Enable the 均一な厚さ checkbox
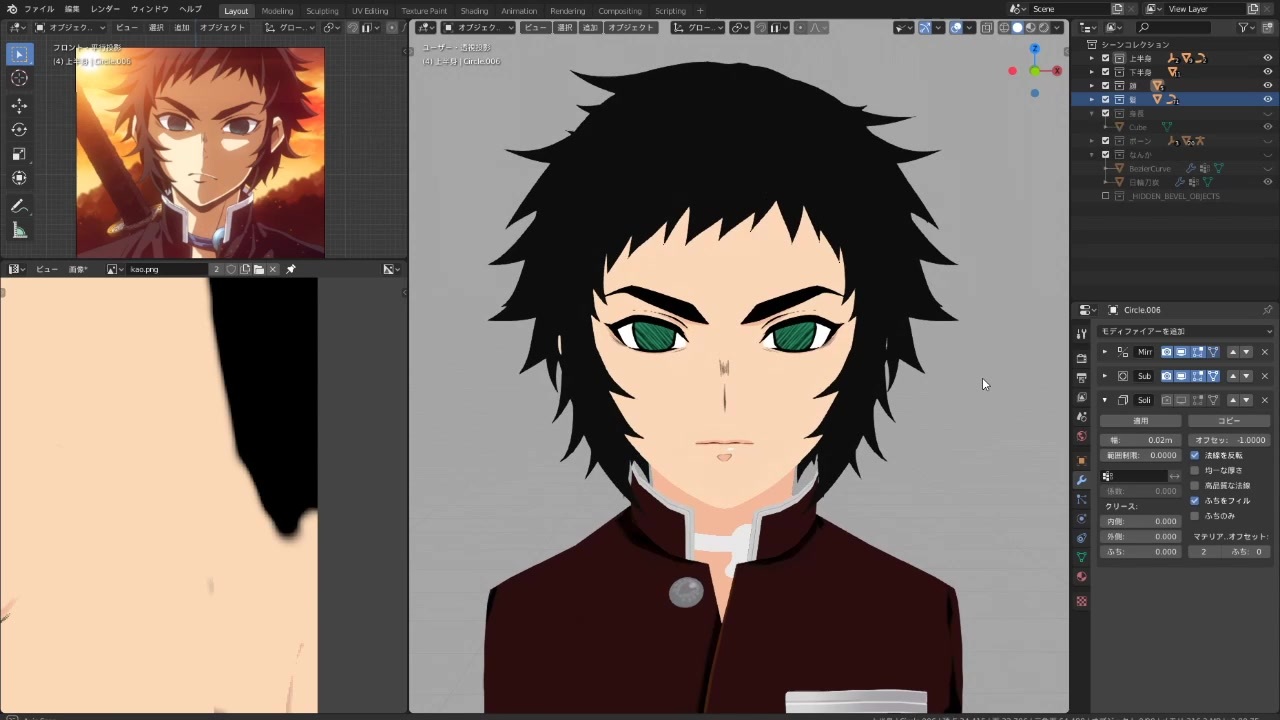Image resolution: width=1280 pixels, height=720 pixels. click(1195, 470)
